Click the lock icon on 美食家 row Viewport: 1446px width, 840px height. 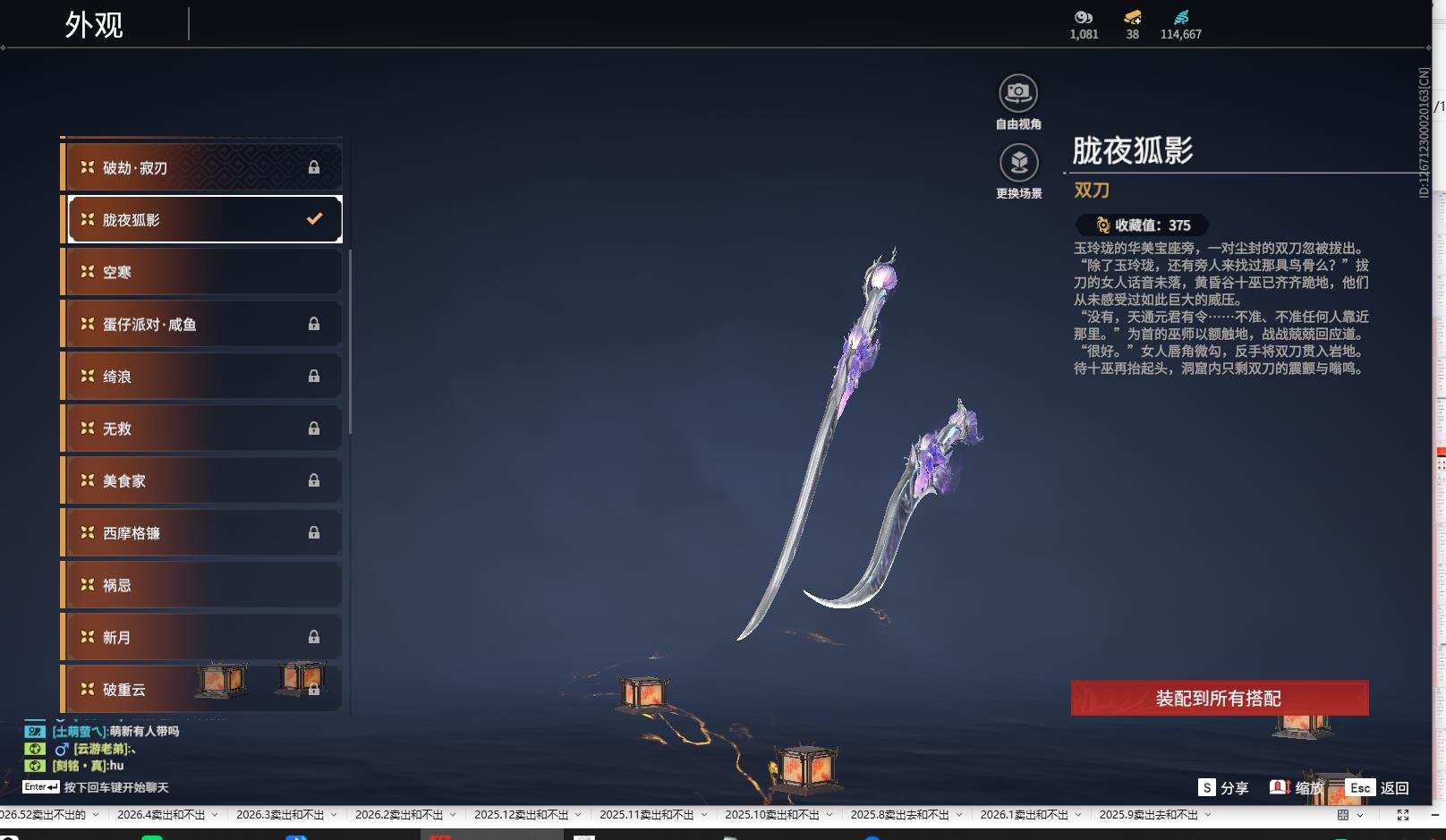[314, 480]
